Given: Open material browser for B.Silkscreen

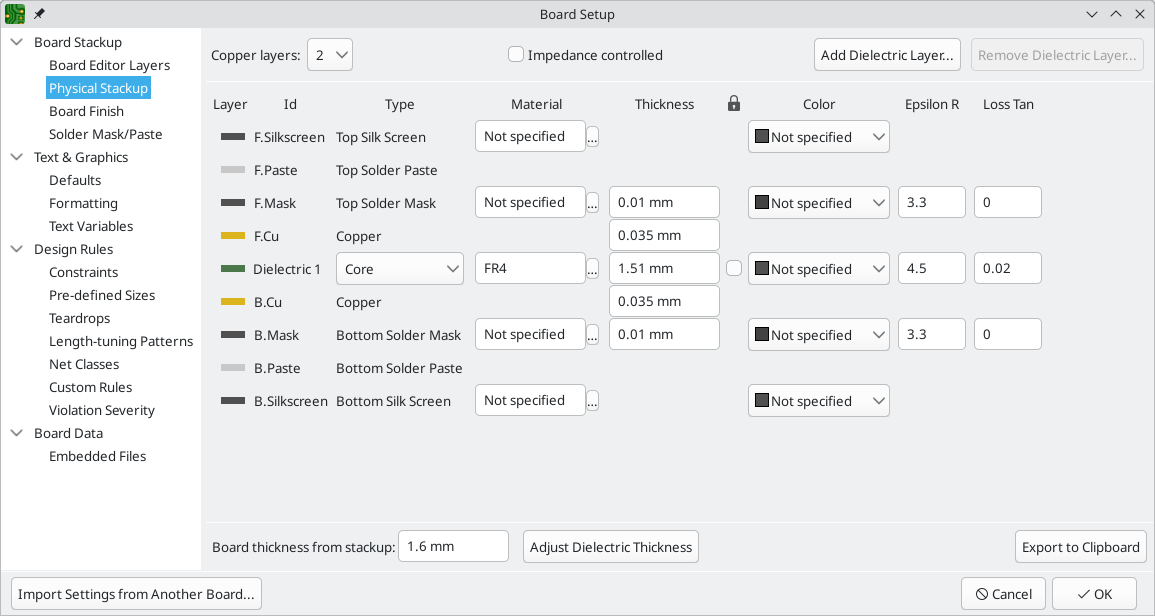Looking at the screenshot, I should click(x=592, y=402).
